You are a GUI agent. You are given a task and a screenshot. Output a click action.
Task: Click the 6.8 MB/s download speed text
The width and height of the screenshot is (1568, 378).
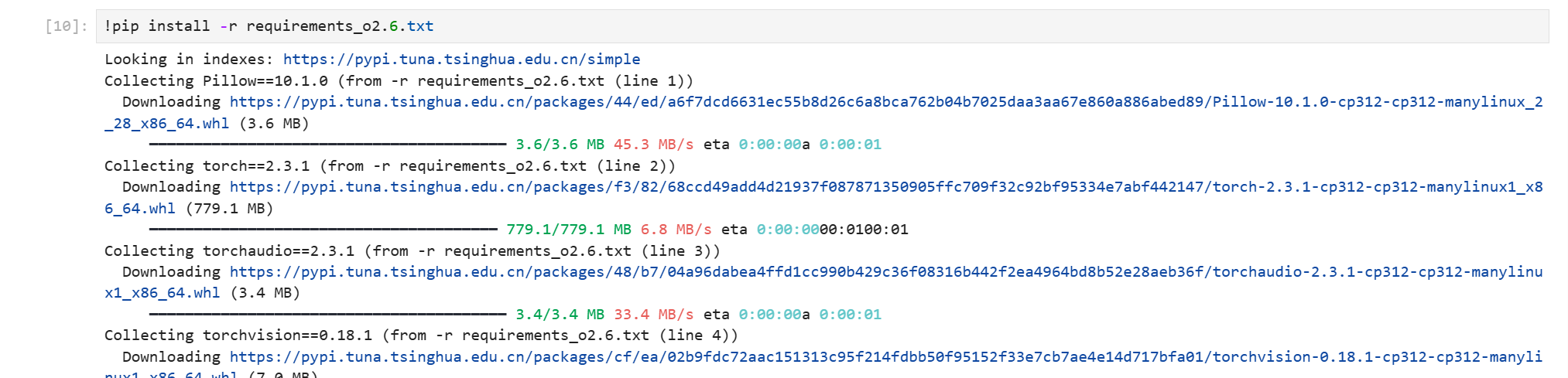tap(676, 230)
